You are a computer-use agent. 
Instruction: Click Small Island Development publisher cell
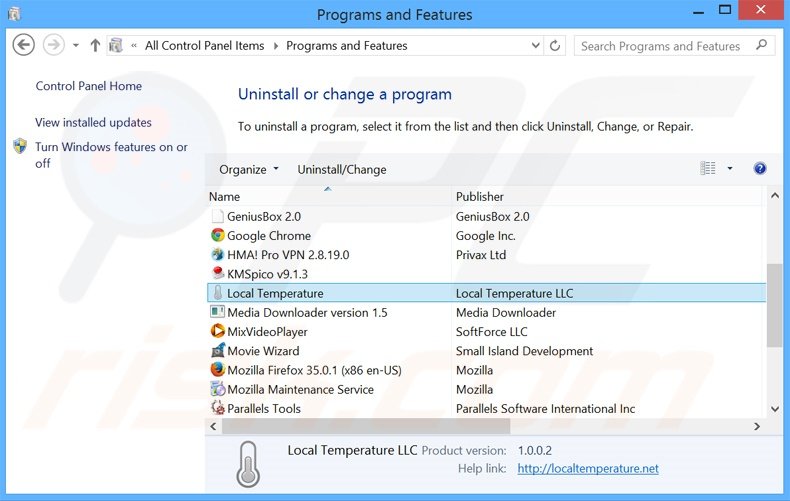click(x=524, y=351)
